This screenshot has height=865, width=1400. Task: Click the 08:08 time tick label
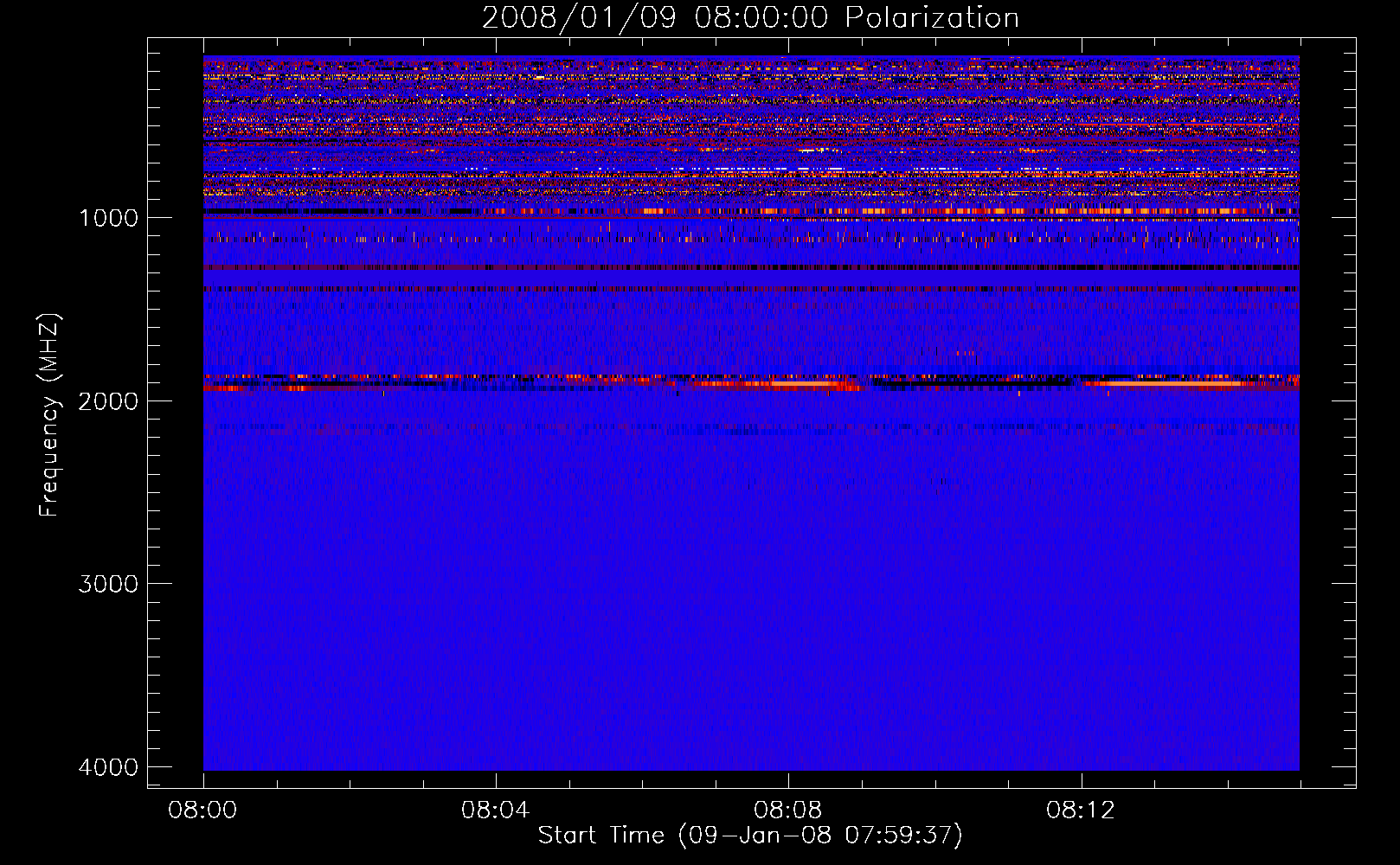787,811
